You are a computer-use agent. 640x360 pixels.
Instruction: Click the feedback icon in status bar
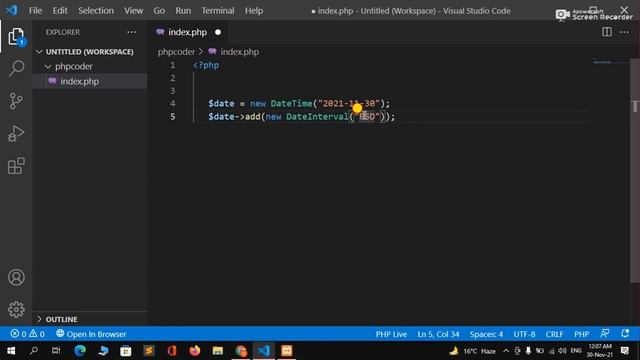(605, 333)
